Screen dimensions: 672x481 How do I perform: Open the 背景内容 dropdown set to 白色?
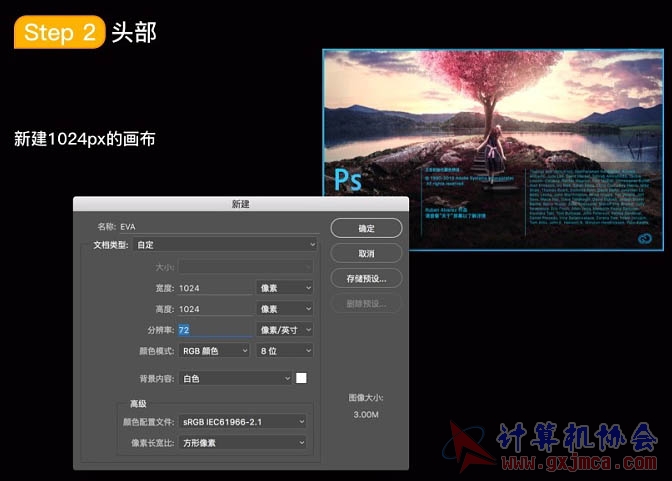235,379
